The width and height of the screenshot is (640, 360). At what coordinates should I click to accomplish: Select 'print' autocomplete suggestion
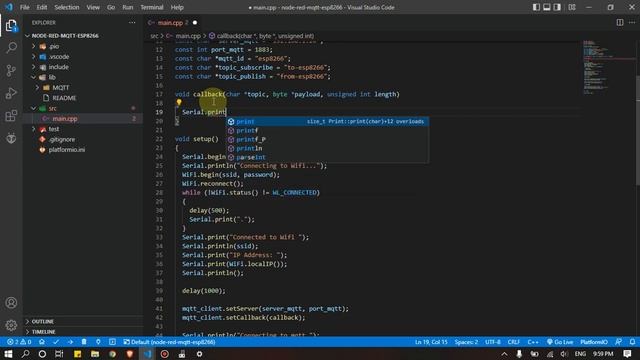point(327,122)
